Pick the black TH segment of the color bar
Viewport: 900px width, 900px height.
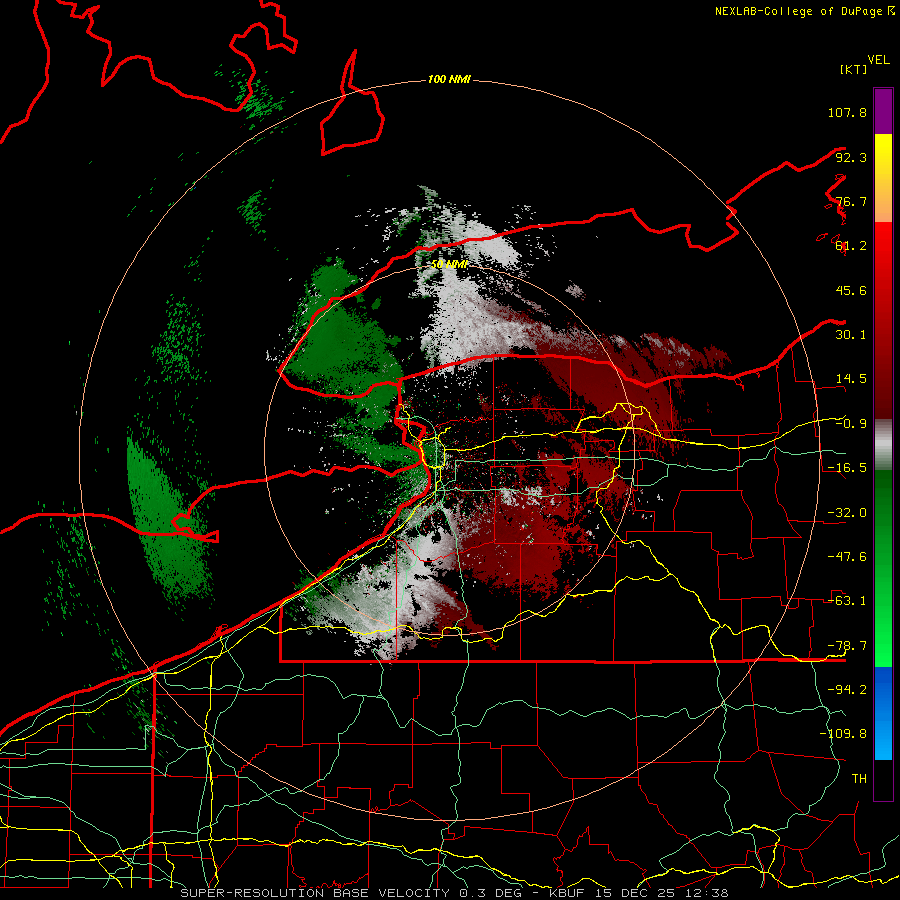(x=883, y=779)
